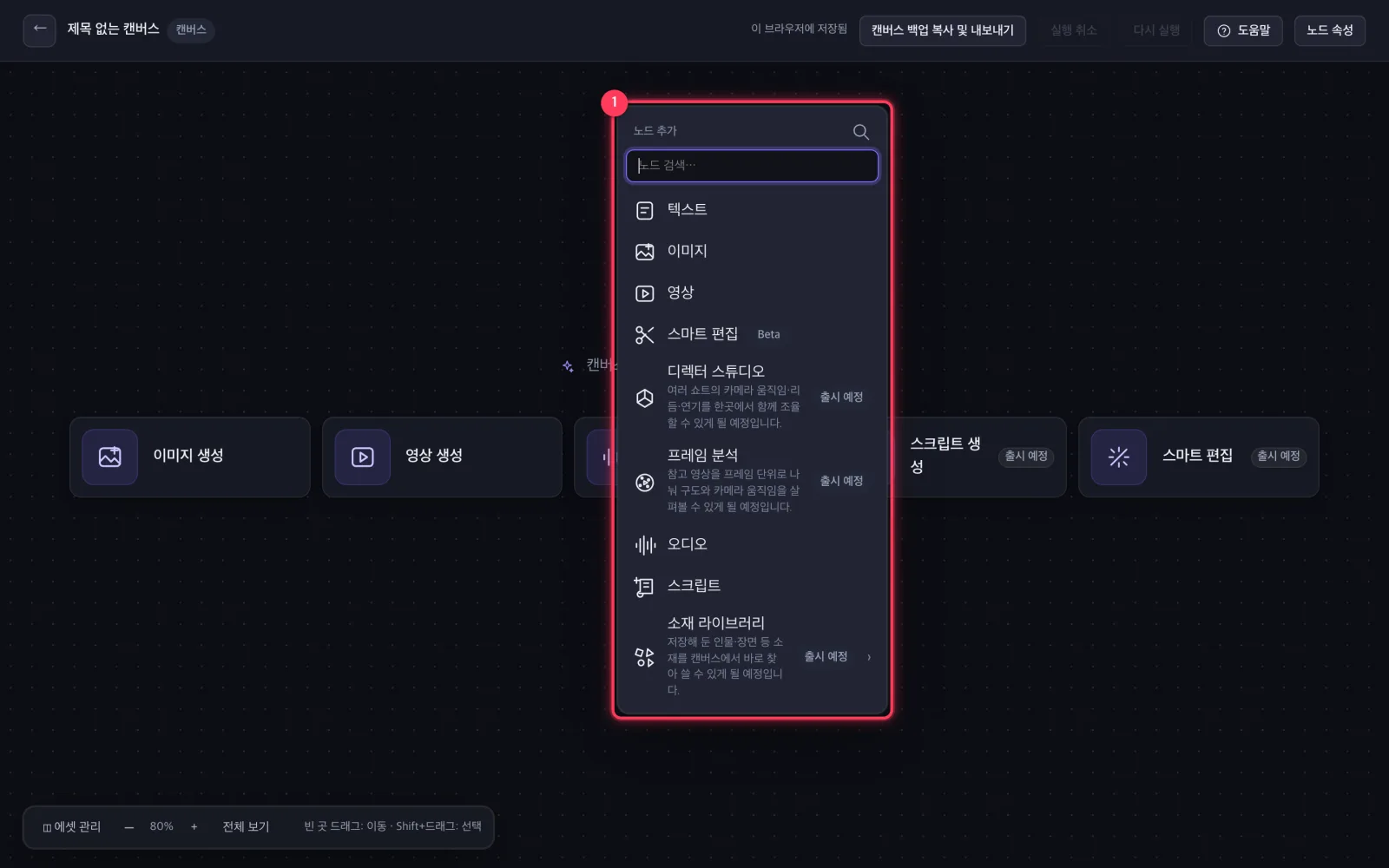The image size is (1389, 868).
Task: Click the 영상 생성 card play icon
Action: (362, 457)
